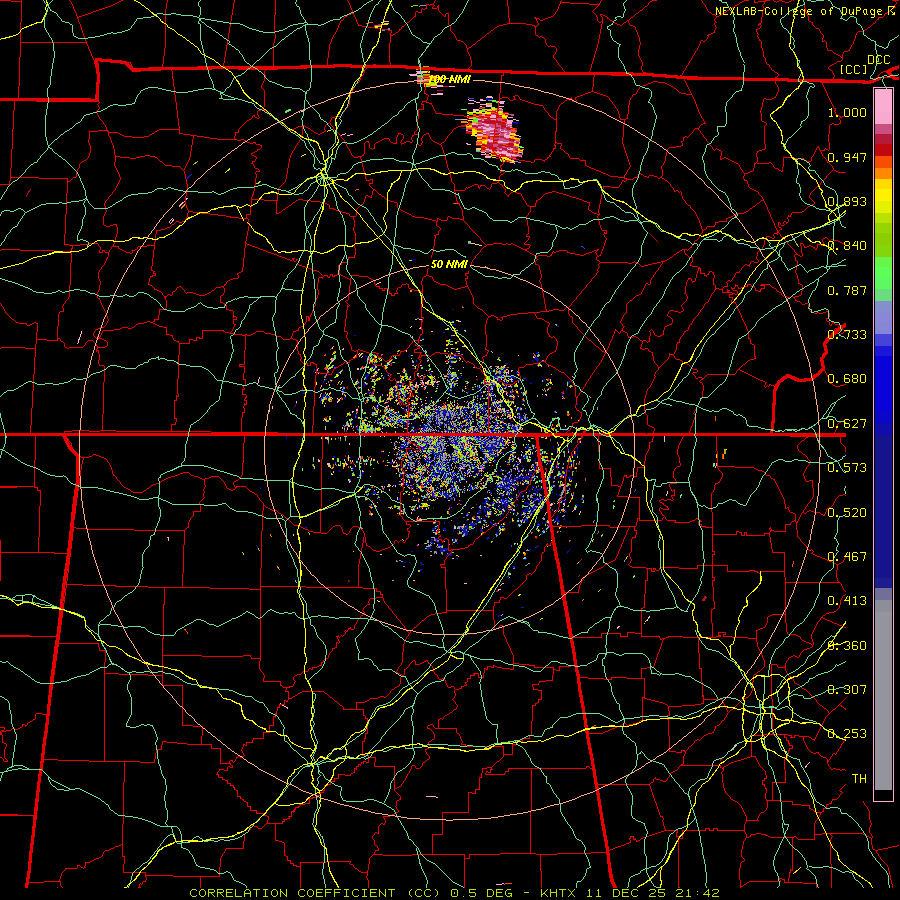Click the NEXLAB-College of DuPage credit text

click(x=801, y=11)
